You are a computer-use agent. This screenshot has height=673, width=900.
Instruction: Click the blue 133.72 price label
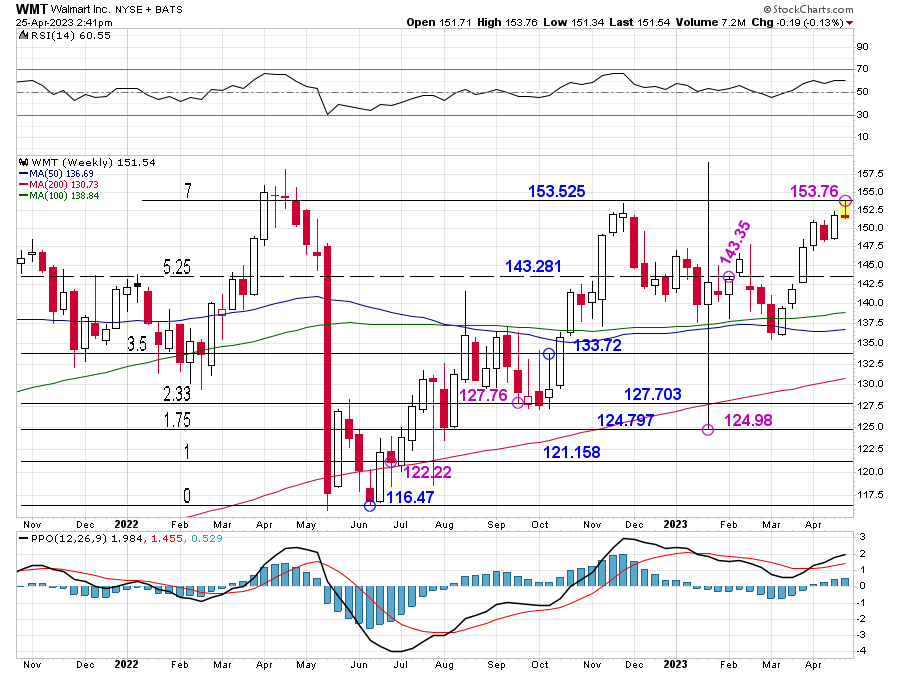click(598, 345)
